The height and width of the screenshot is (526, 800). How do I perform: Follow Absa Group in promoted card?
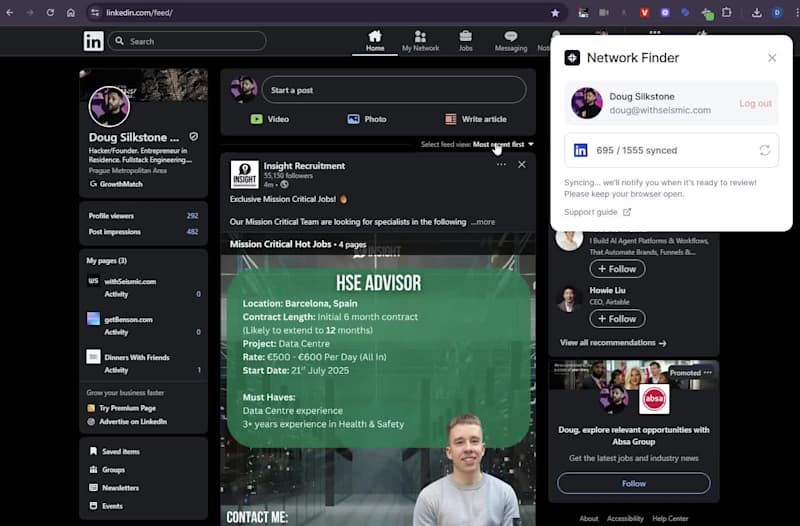(634, 483)
